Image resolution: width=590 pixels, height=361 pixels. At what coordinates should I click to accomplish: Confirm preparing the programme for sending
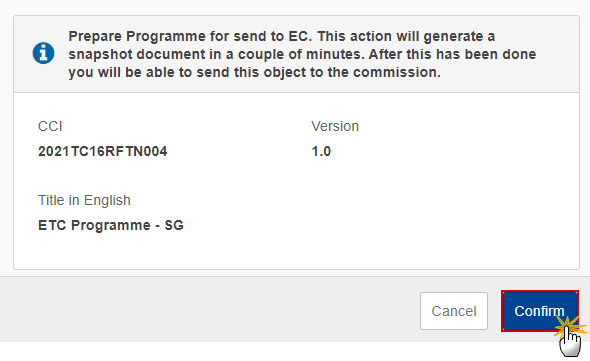coord(540,311)
